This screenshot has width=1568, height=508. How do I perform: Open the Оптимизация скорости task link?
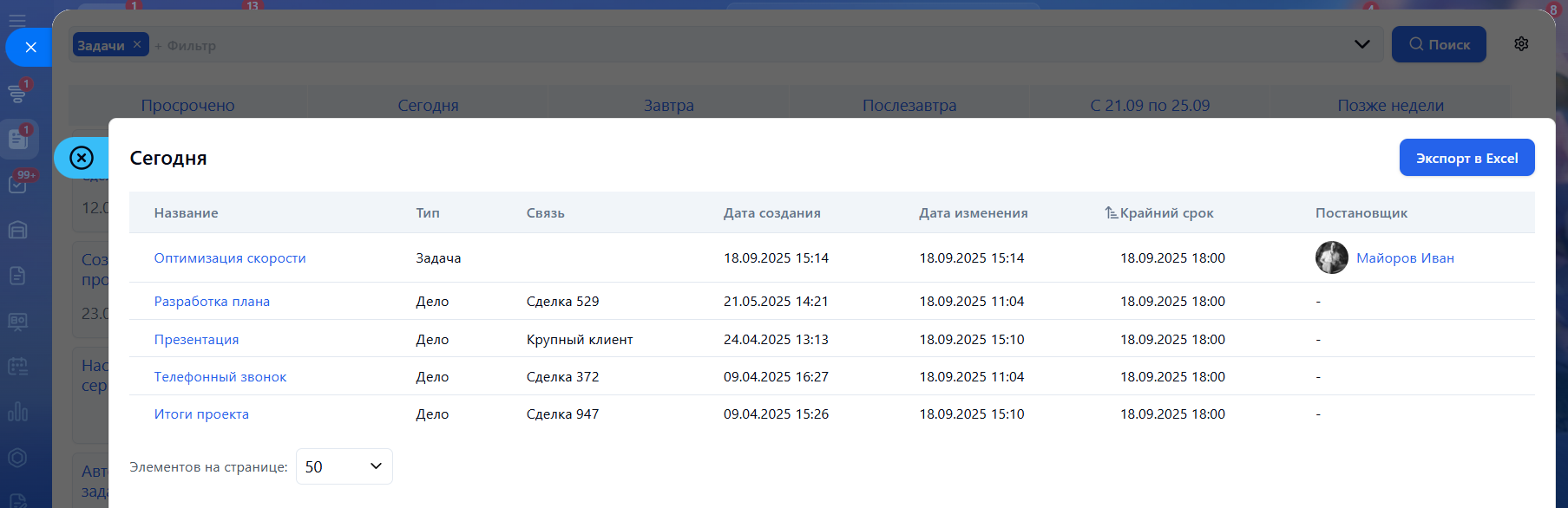(230, 258)
